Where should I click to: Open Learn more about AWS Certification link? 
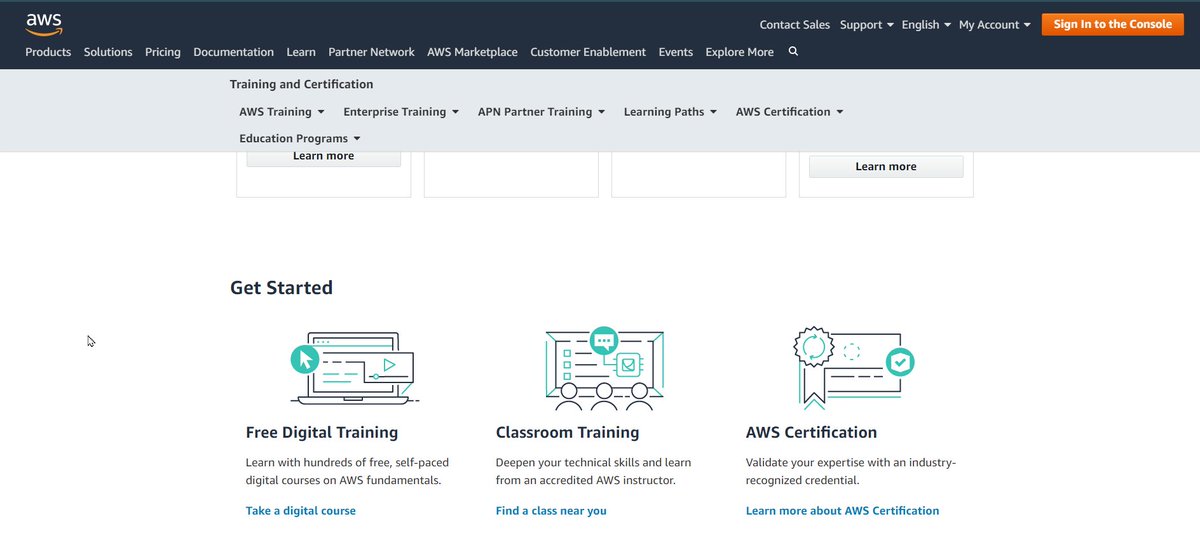(x=843, y=511)
